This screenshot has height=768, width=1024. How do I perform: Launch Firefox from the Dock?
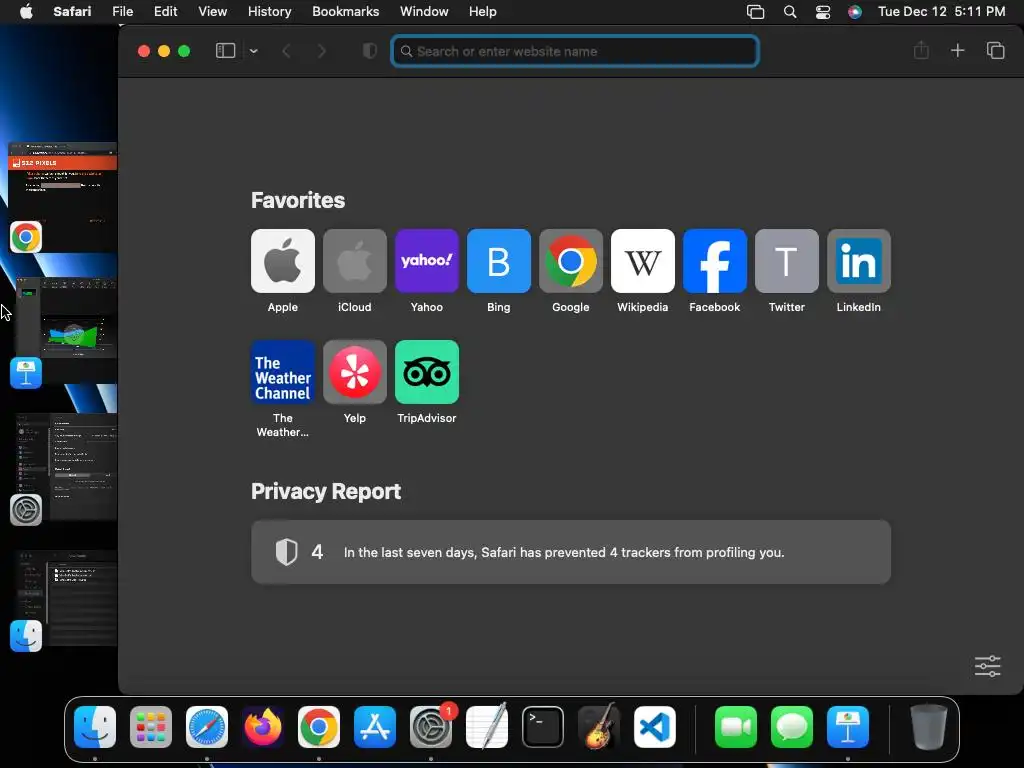tap(263, 726)
